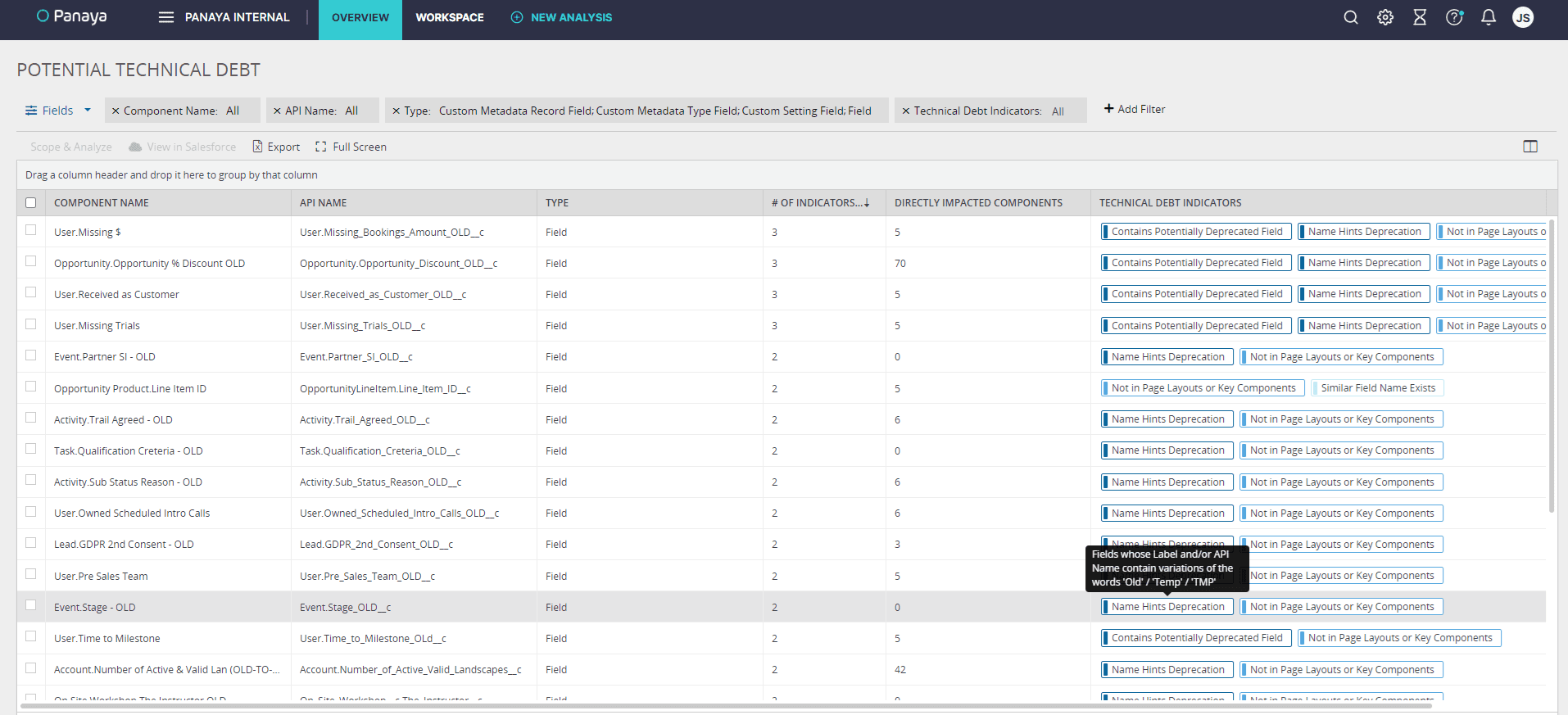Viewport: 1568px width, 715px height.
Task: Check the User.Missing $ row
Action: [x=30, y=230]
